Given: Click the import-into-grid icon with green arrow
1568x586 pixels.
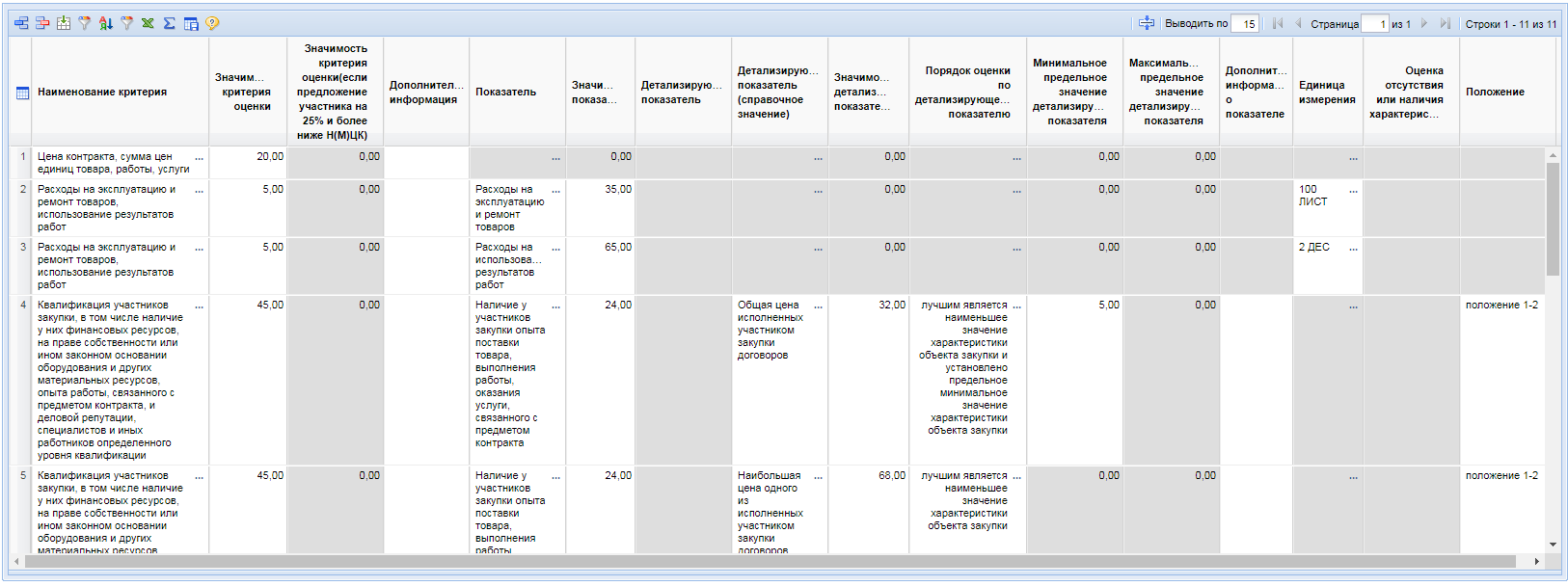Looking at the screenshot, I should tap(64, 23).
